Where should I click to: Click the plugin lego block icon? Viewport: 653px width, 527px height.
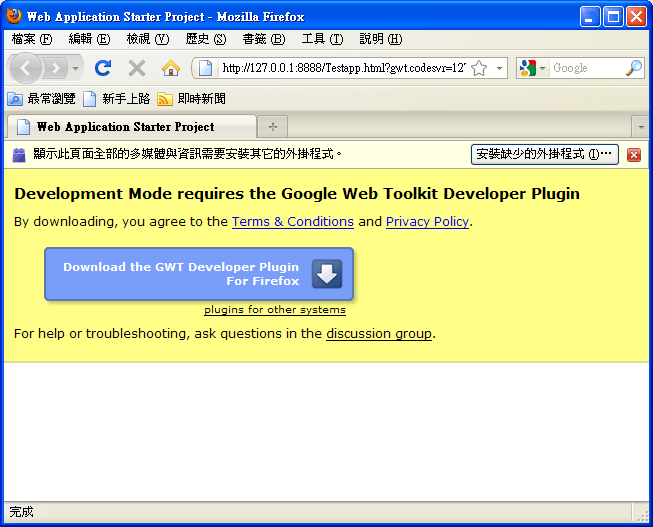click(x=19, y=155)
